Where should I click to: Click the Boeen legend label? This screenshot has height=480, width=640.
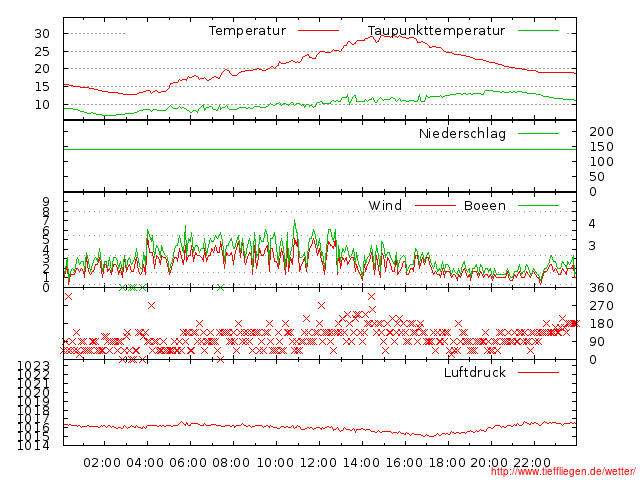tap(485, 205)
